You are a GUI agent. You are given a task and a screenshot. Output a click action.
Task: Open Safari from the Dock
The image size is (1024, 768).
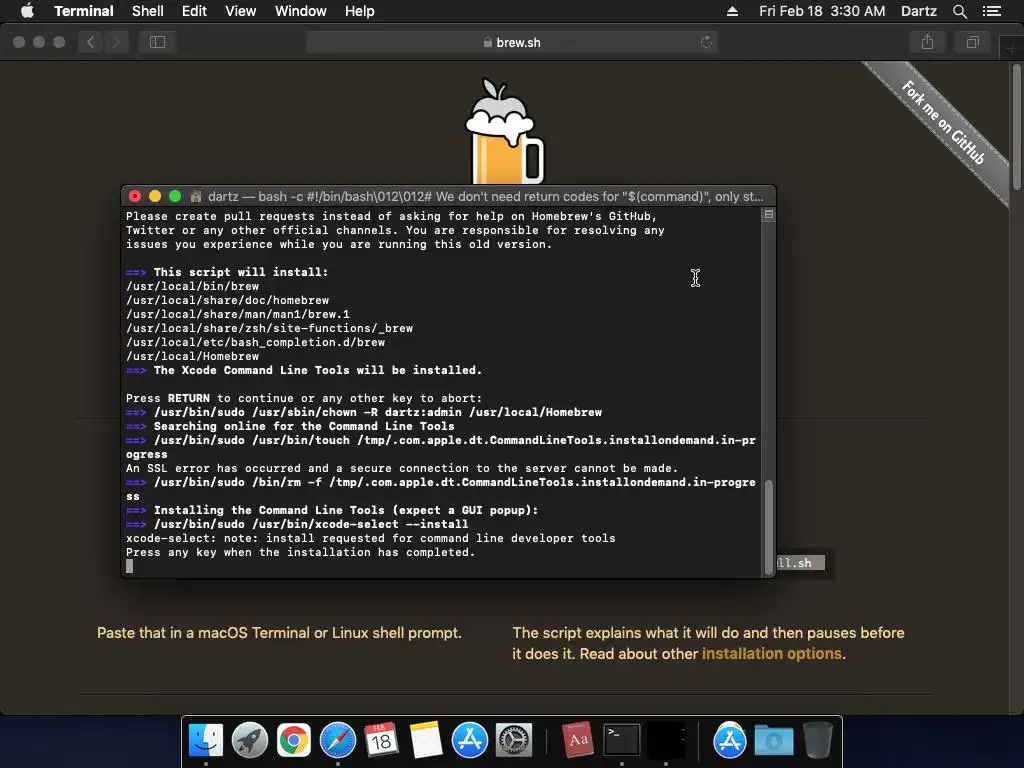point(338,741)
